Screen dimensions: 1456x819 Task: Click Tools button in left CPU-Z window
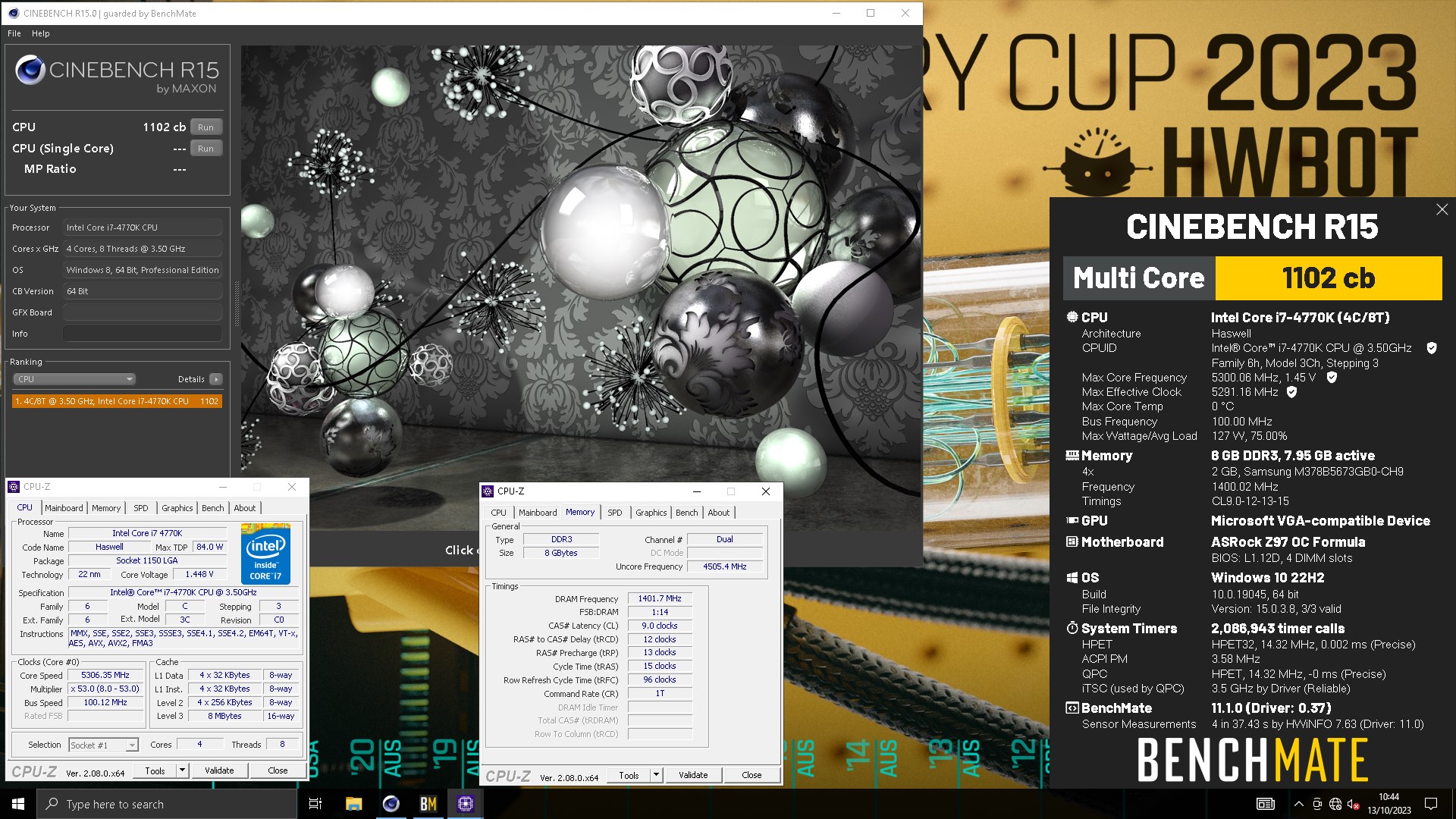pos(155,770)
